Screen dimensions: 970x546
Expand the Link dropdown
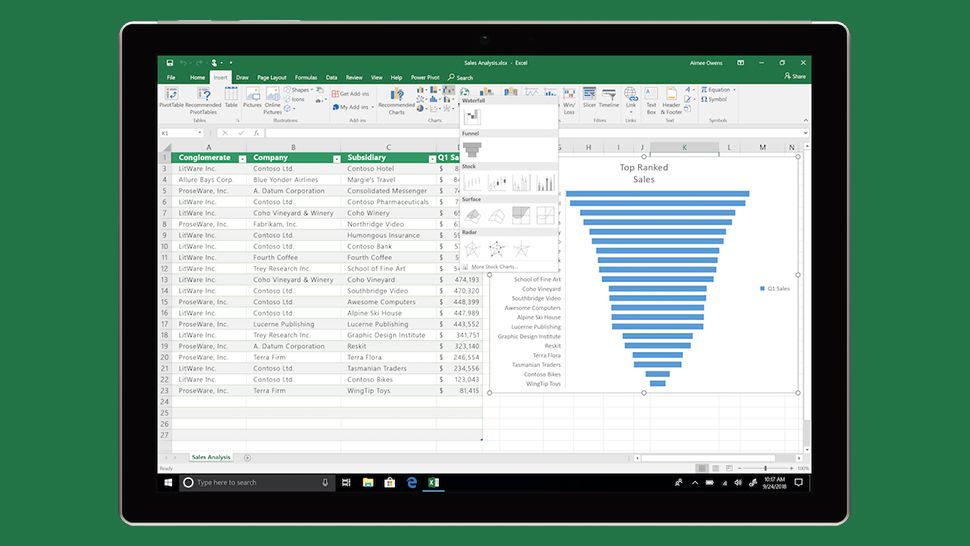pos(630,113)
